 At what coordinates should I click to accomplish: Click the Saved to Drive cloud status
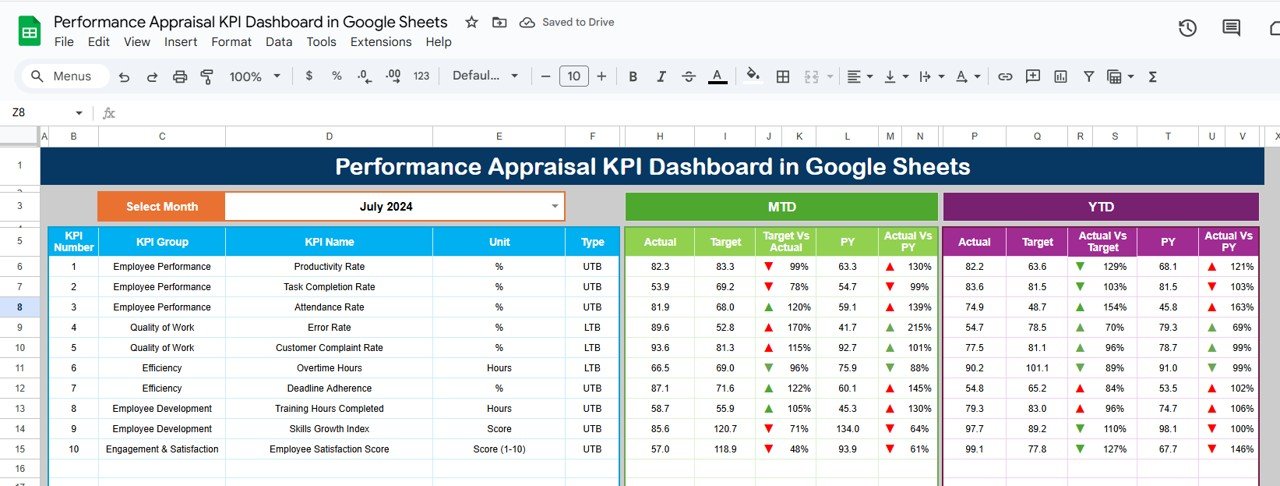pyautogui.click(x=567, y=22)
